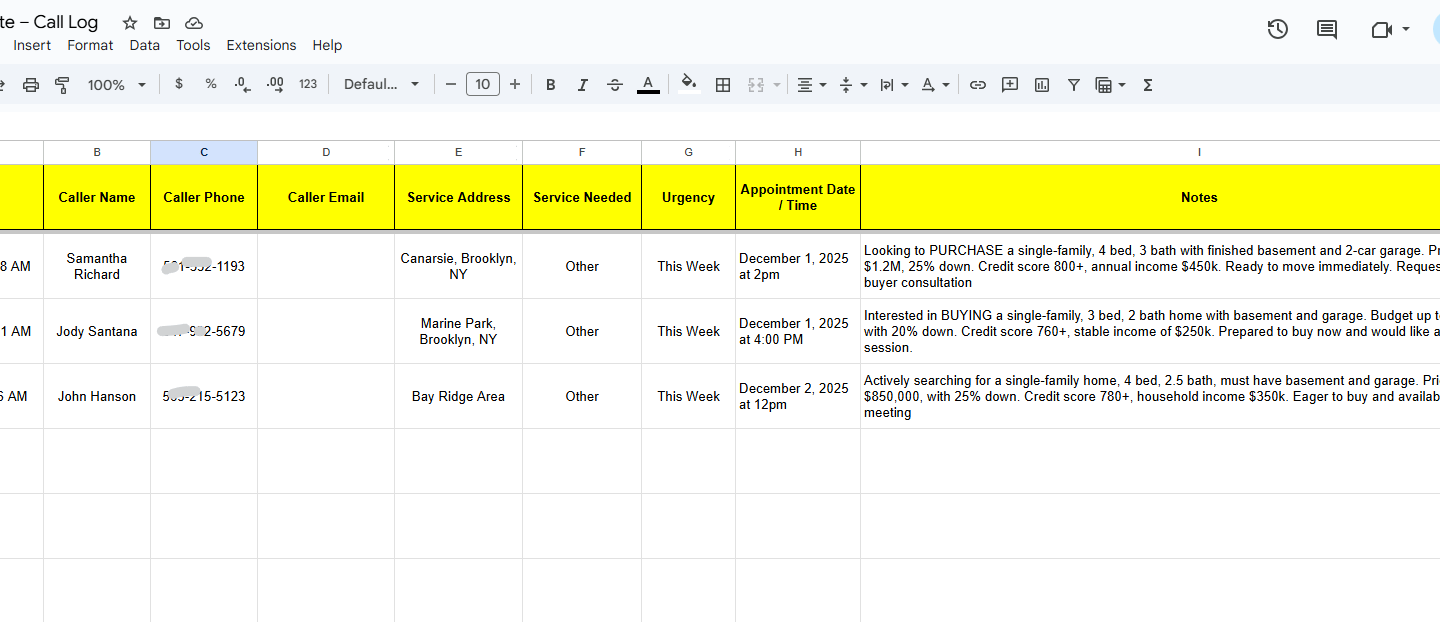1440x622 pixels.
Task: Print the spreadsheet
Action: point(31,85)
